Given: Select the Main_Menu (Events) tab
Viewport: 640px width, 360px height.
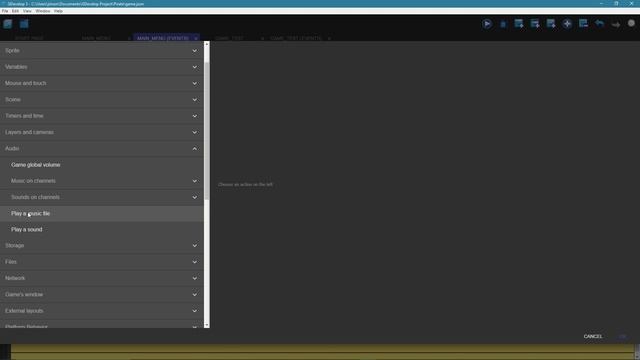Looking at the screenshot, I should point(163,38).
